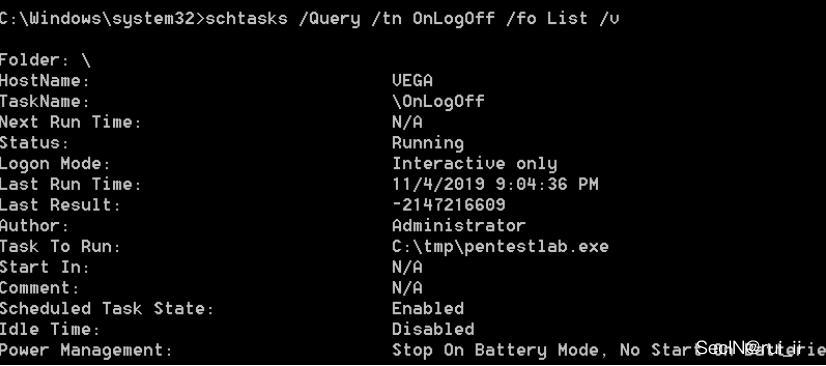Click the Scheduled Task State value Enabled

[428, 309]
